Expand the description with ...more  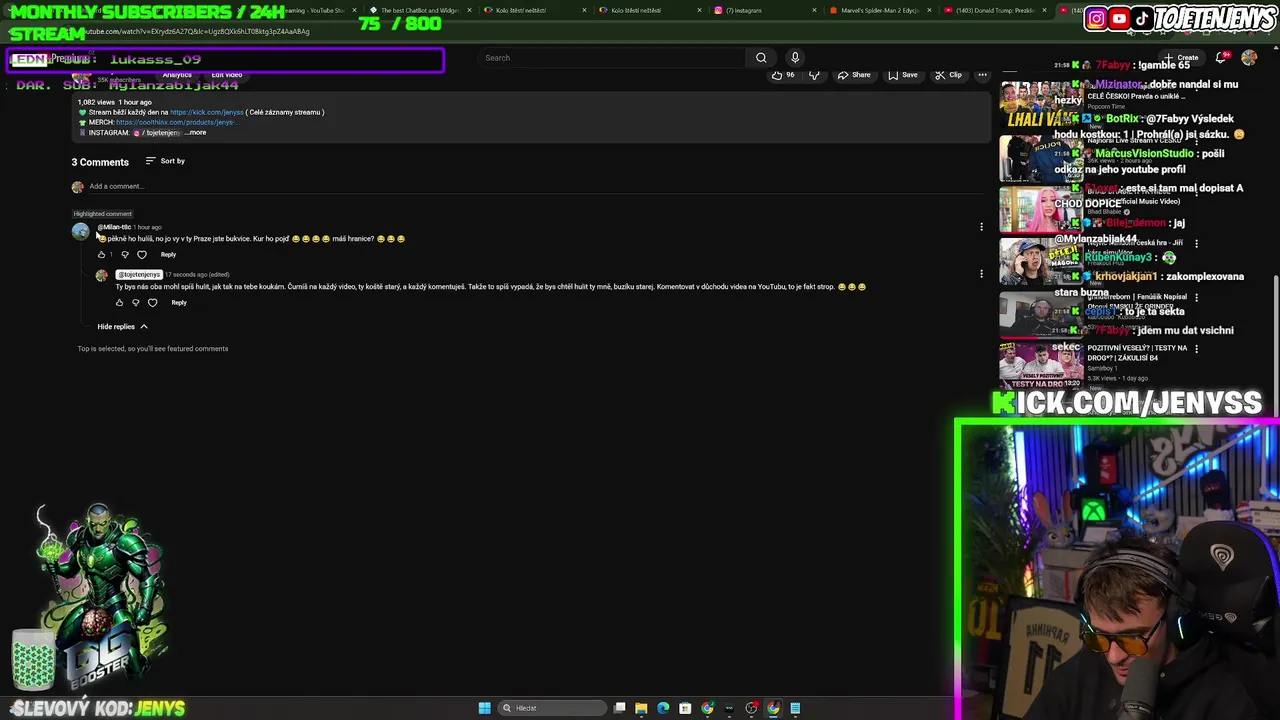click(195, 133)
